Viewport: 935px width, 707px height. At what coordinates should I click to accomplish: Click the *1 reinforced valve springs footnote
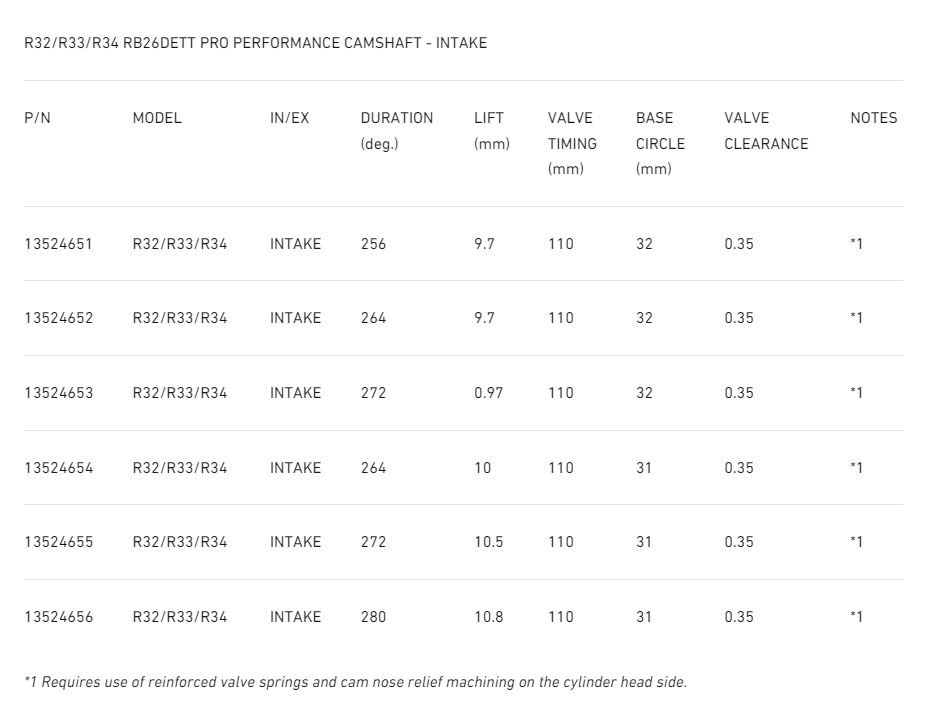coord(355,682)
